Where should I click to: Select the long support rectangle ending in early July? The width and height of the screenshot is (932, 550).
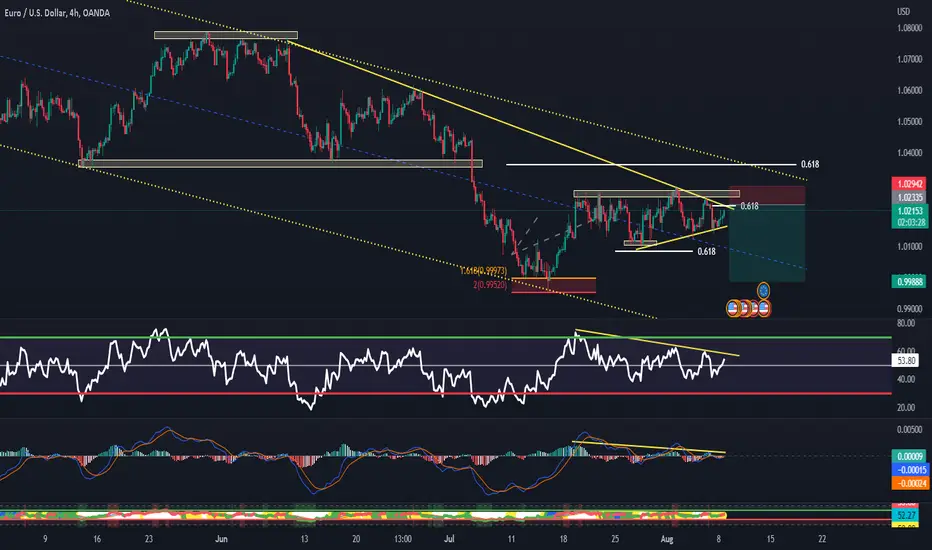pyautogui.click(x=281, y=164)
